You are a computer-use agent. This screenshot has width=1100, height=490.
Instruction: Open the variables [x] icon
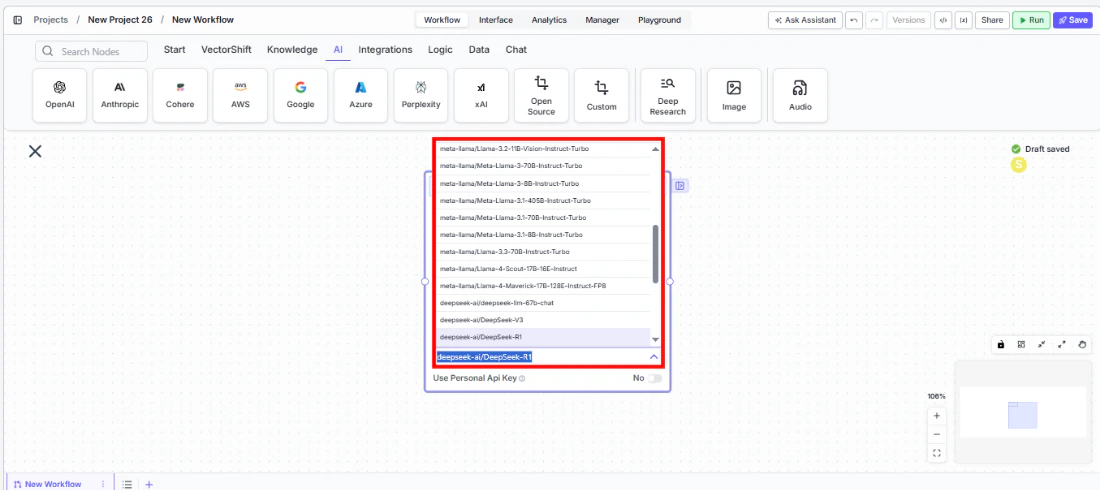(963, 20)
